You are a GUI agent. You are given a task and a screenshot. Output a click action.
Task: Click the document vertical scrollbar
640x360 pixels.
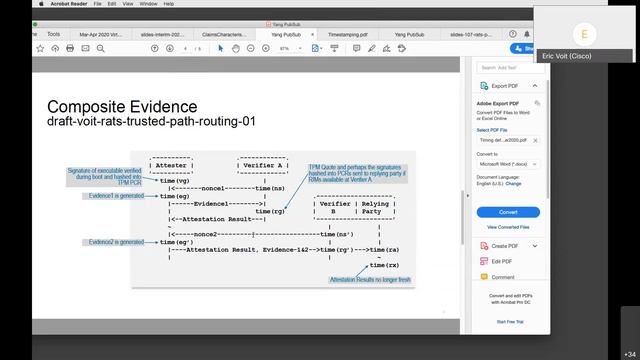coord(462,218)
